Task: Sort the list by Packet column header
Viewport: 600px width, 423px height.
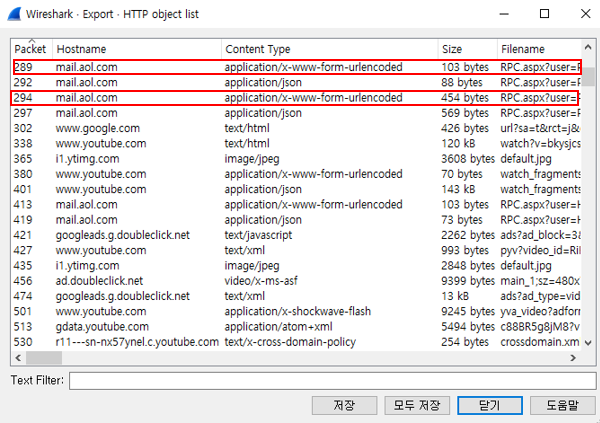Action: [31, 49]
